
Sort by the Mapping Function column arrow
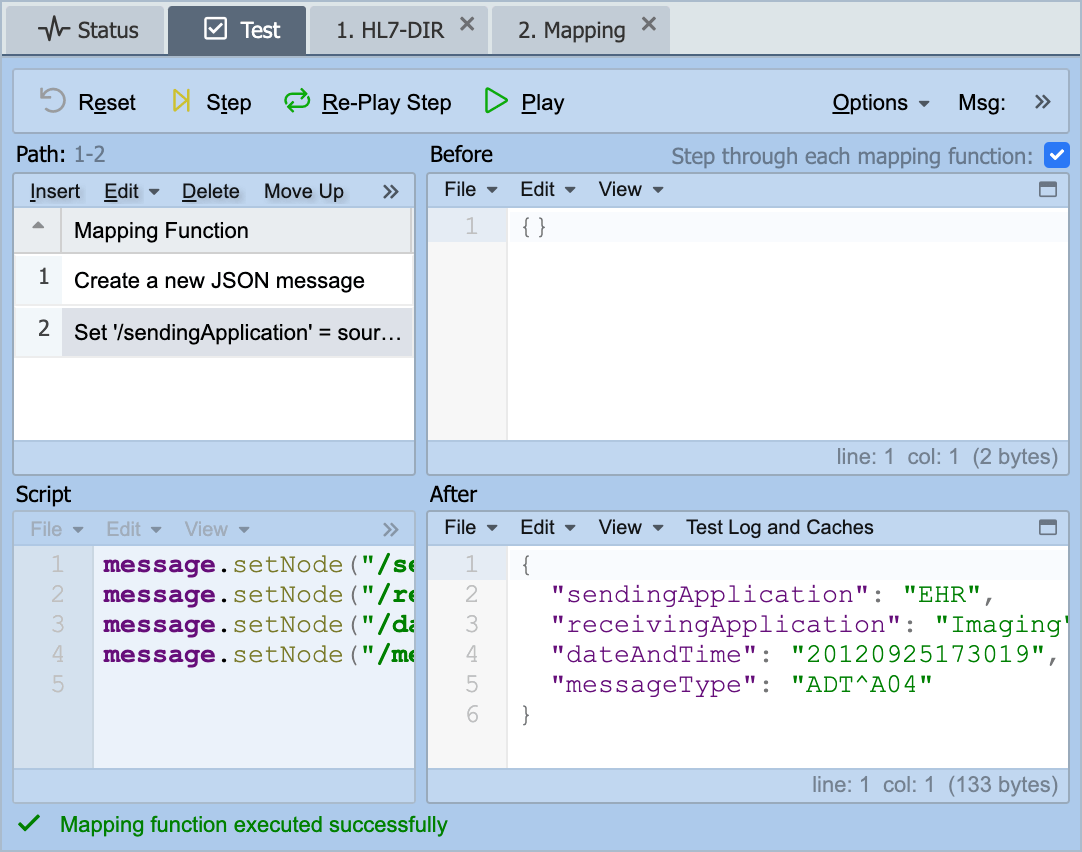click(x=39, y=226)
